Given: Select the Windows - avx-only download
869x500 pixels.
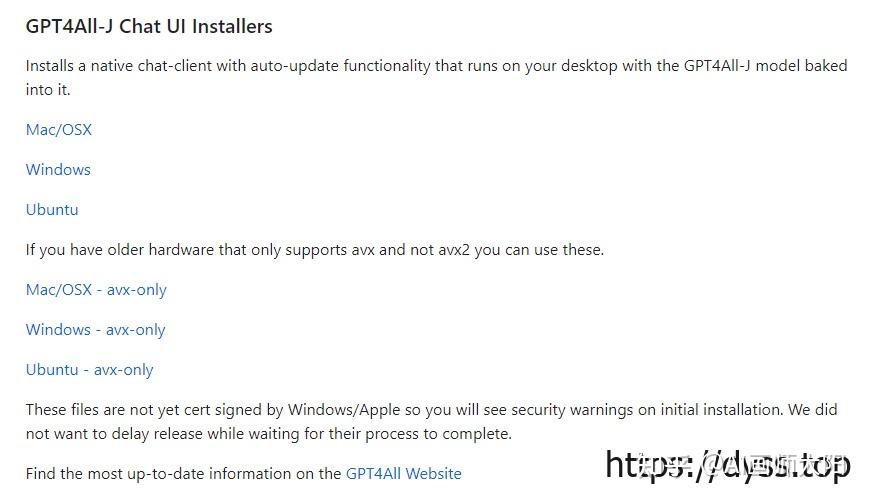Looking at the screenshot, I should [x=96, y=330].
